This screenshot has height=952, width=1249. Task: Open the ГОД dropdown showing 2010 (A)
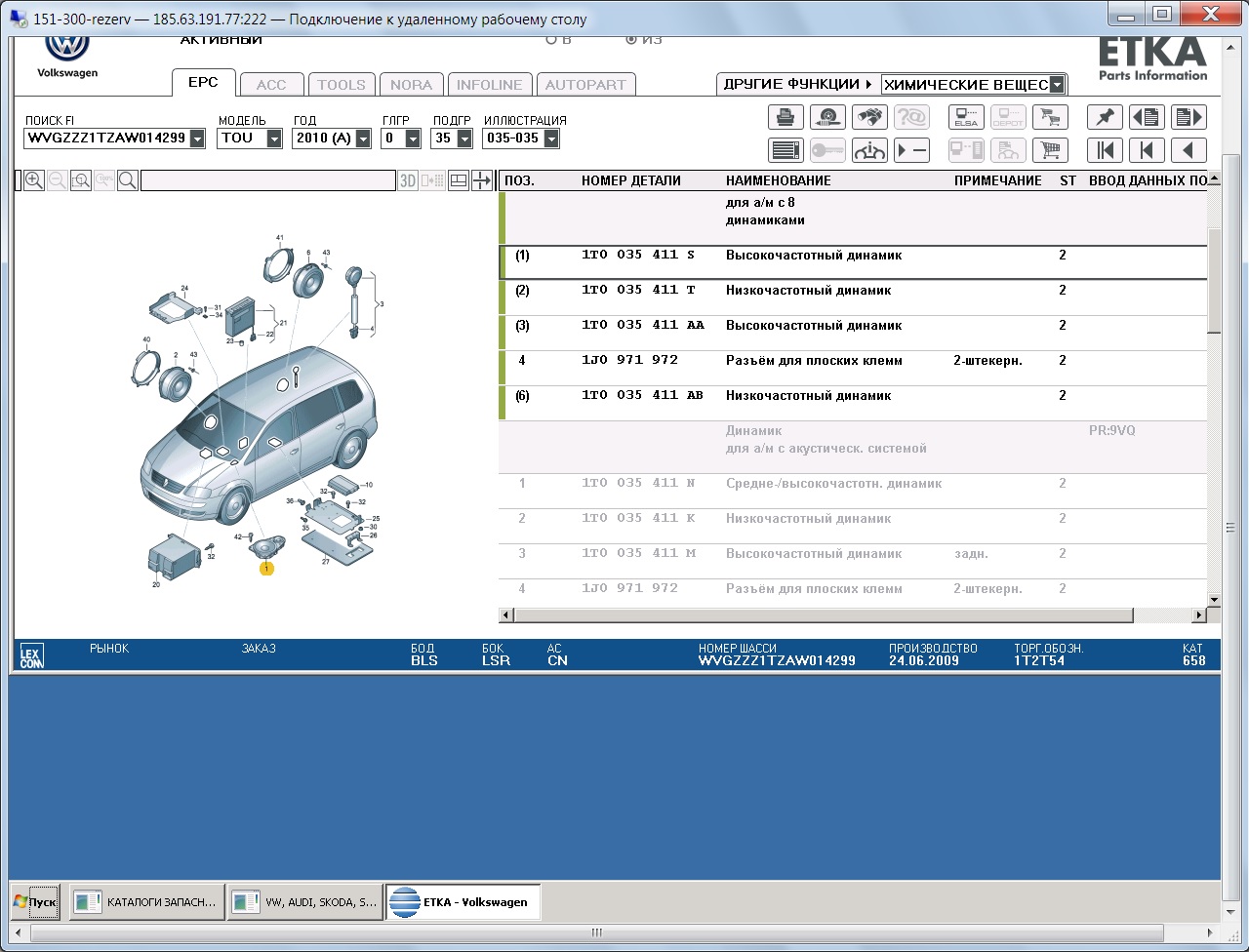click(363, 139)
